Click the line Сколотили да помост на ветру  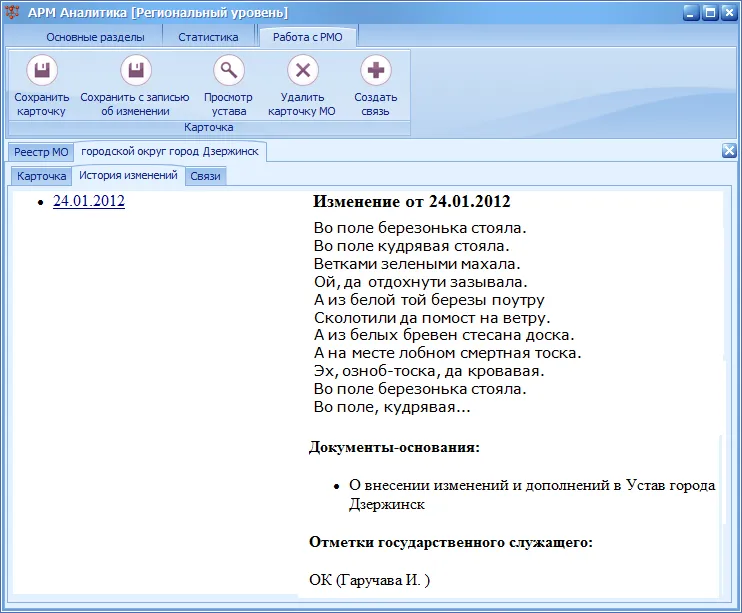click(x=432, y=318)
